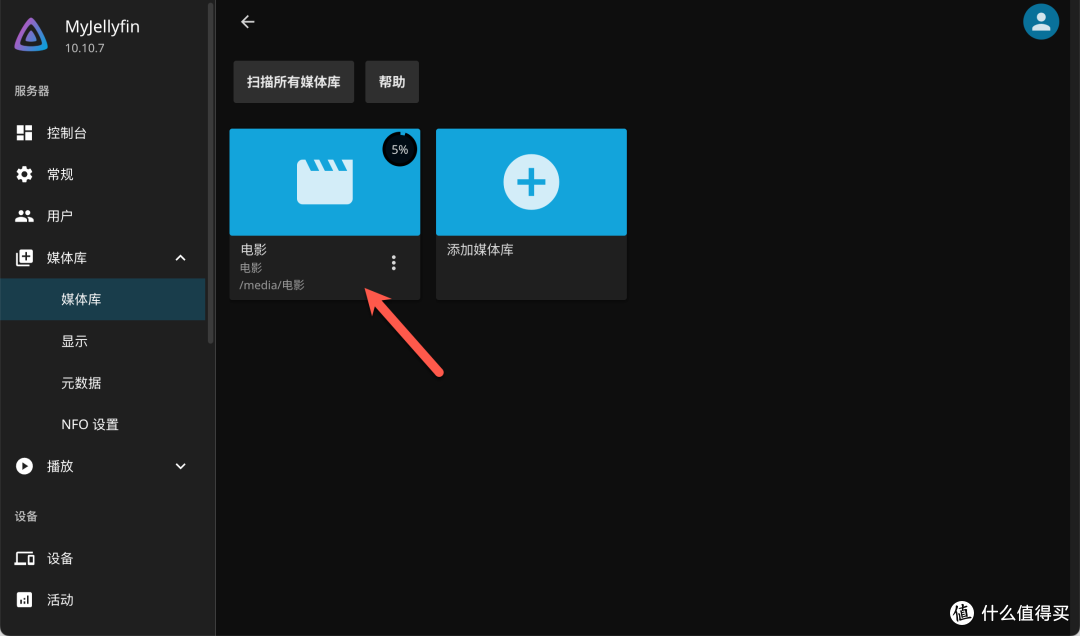Click the 服务器 section header

coord(32,91)
